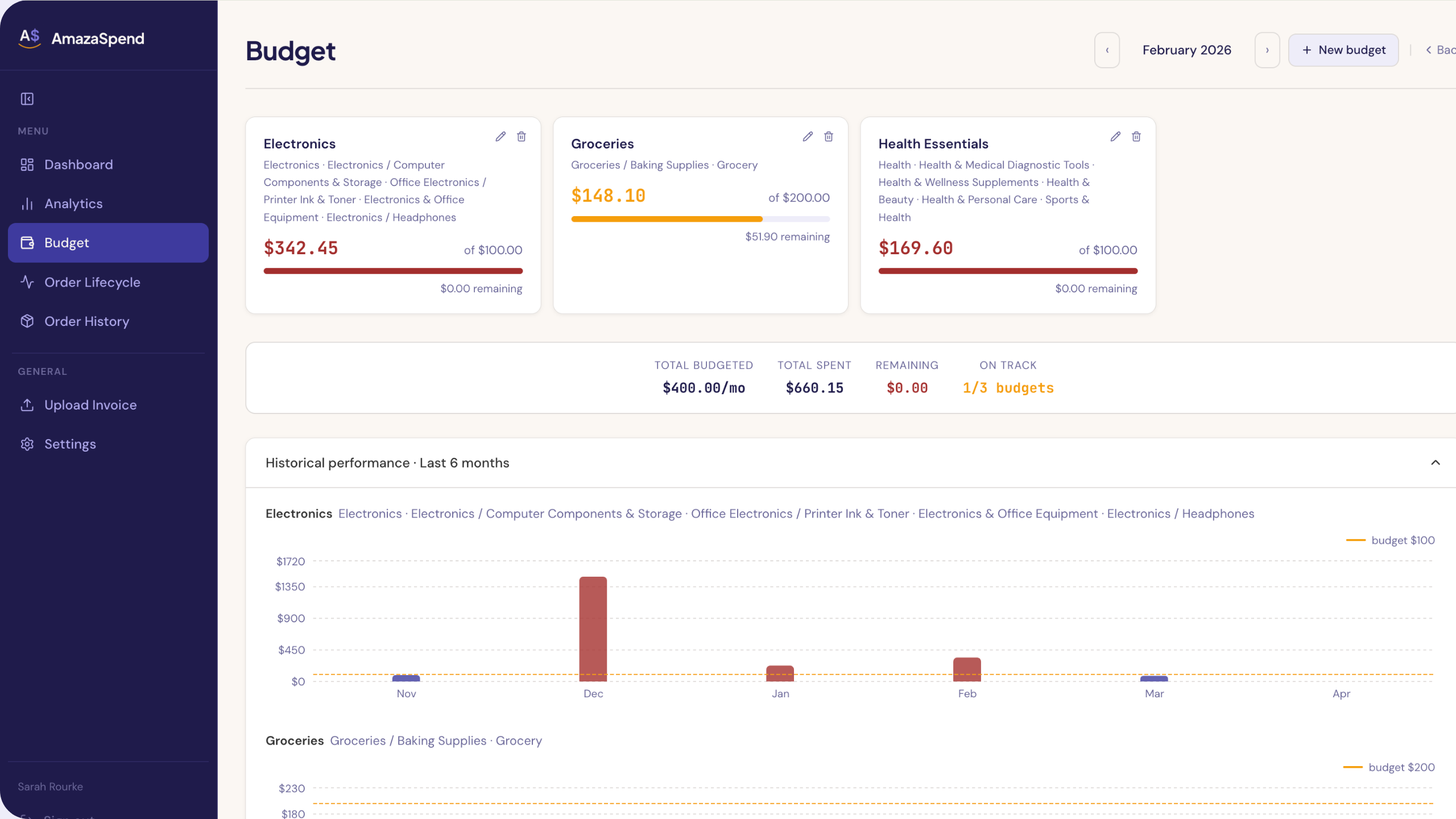Navigate to Order Lifecycle
The height and width of the screenshot is (819, 1456).
coord(92,282)
